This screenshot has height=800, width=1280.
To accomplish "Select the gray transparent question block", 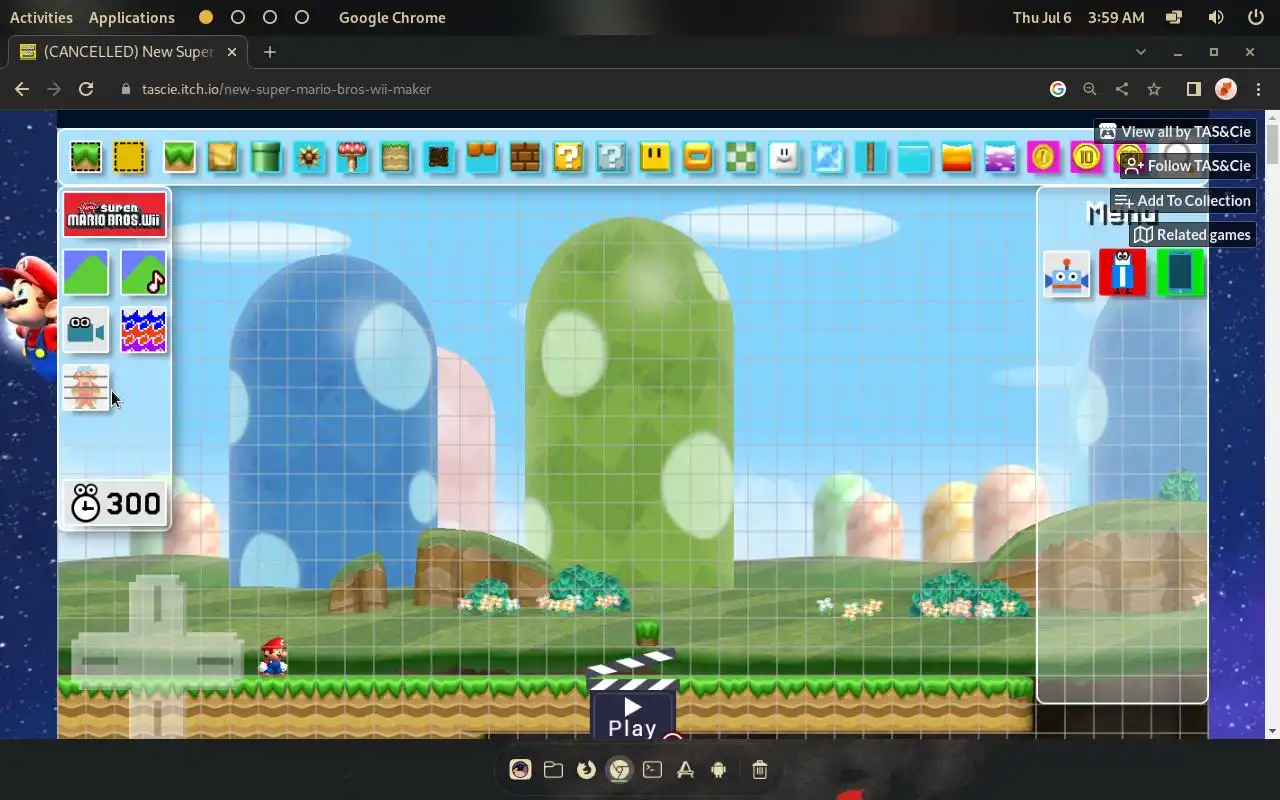I will [611, 157].
